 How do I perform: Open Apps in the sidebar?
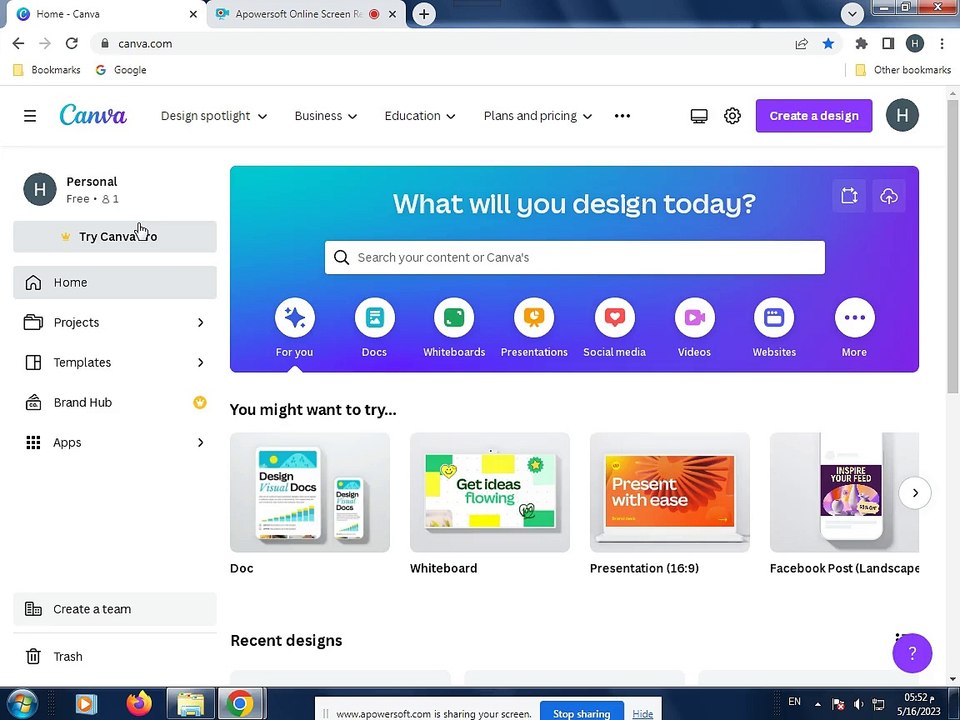[x=114, y=443]
